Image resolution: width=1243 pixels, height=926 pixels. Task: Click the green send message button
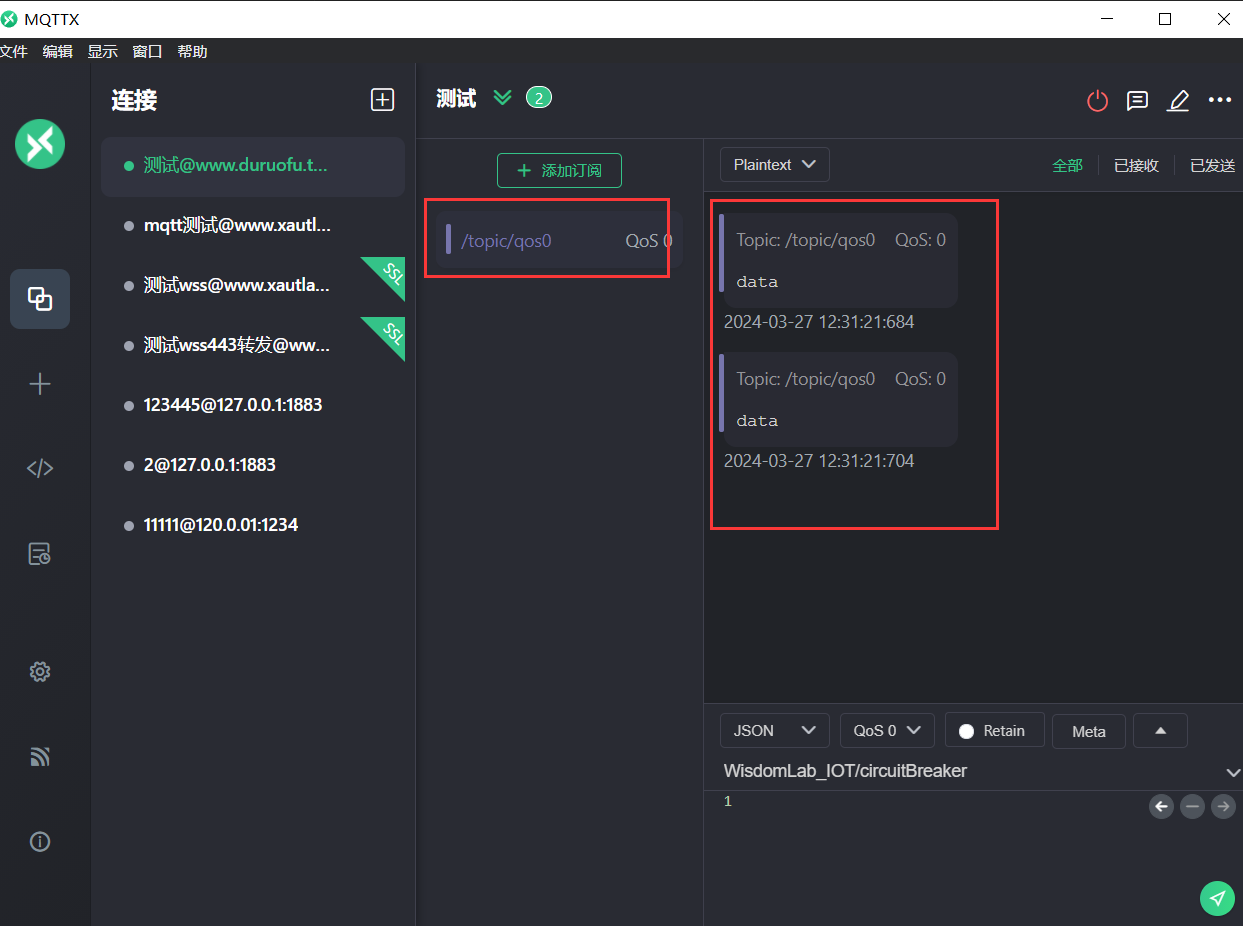pos(1216,898)
